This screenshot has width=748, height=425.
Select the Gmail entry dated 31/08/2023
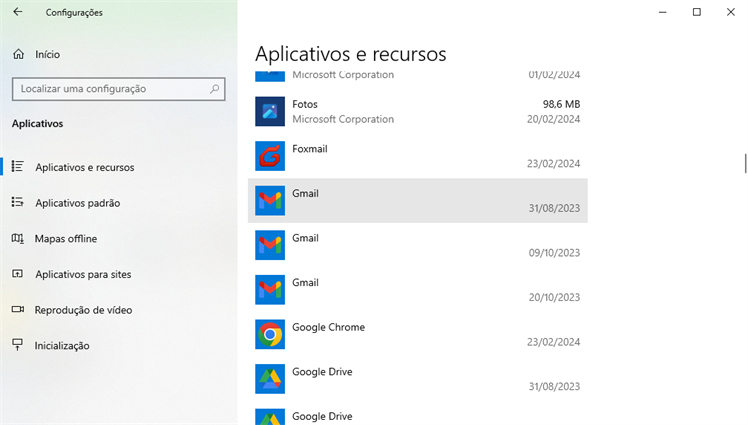417,201
